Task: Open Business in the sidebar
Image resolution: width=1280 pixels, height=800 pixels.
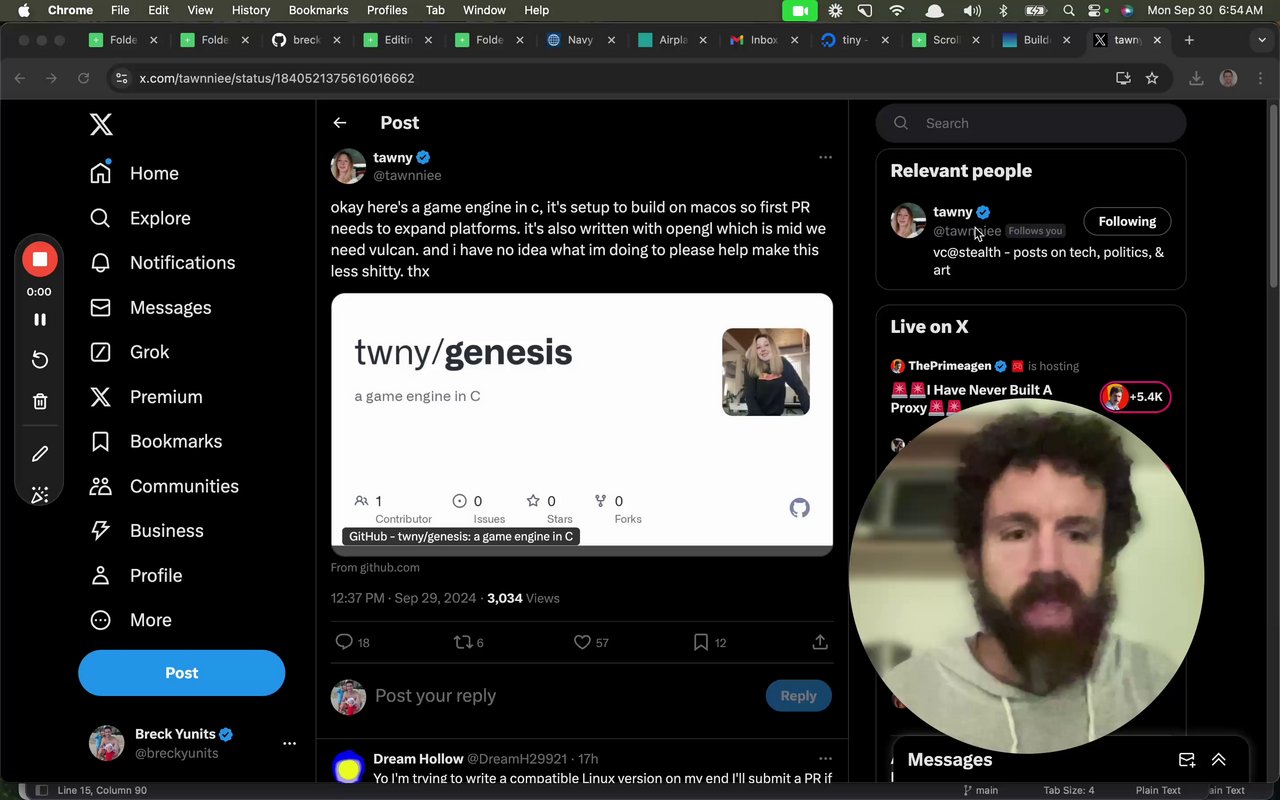Action: tap(146, 531)
